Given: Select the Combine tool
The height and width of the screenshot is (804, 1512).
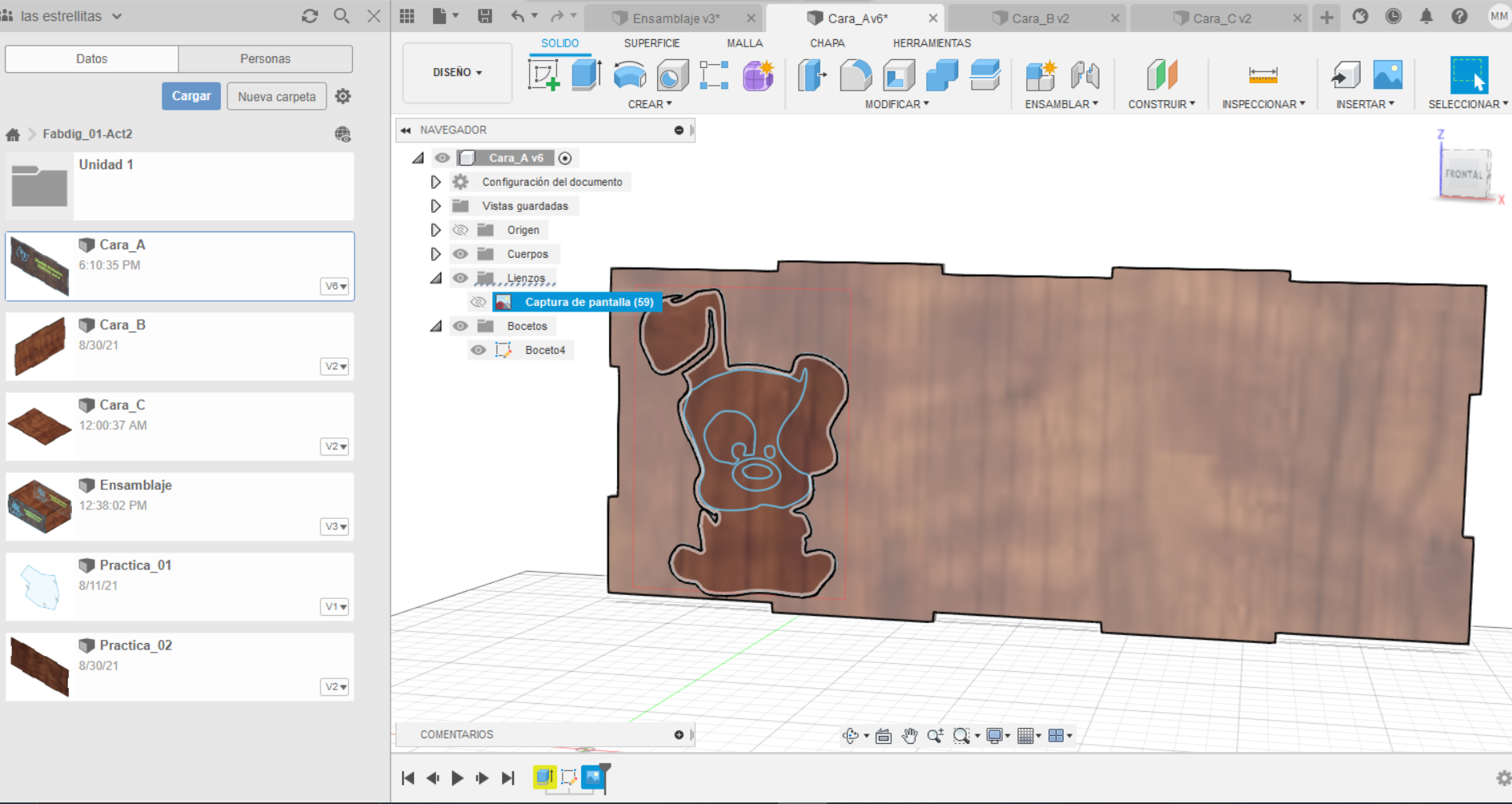Looking at the screenshot, I should (942, 75).
